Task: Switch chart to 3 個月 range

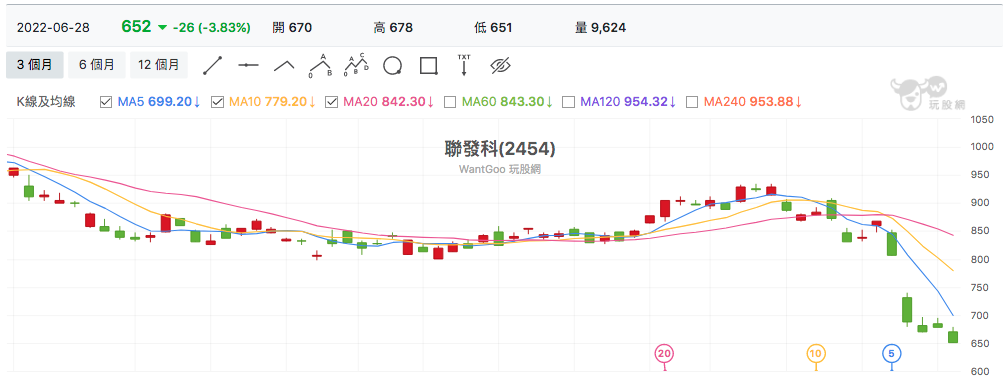Action: click(x=35, y=65)
